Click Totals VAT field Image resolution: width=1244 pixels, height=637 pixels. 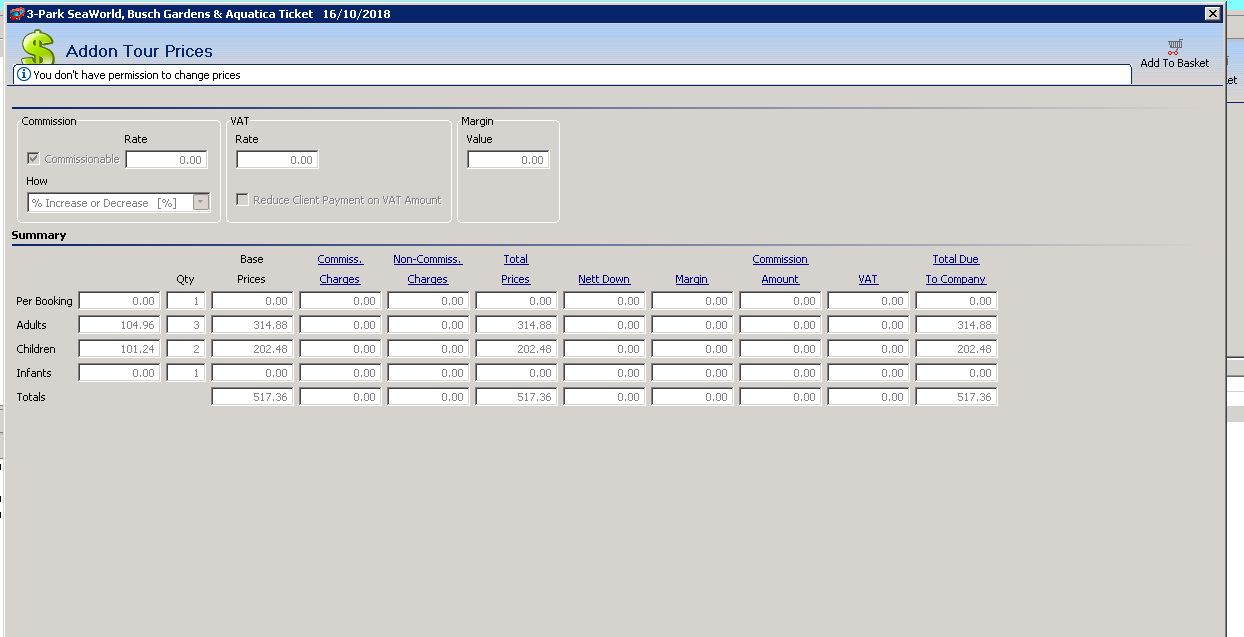(868, 397)
